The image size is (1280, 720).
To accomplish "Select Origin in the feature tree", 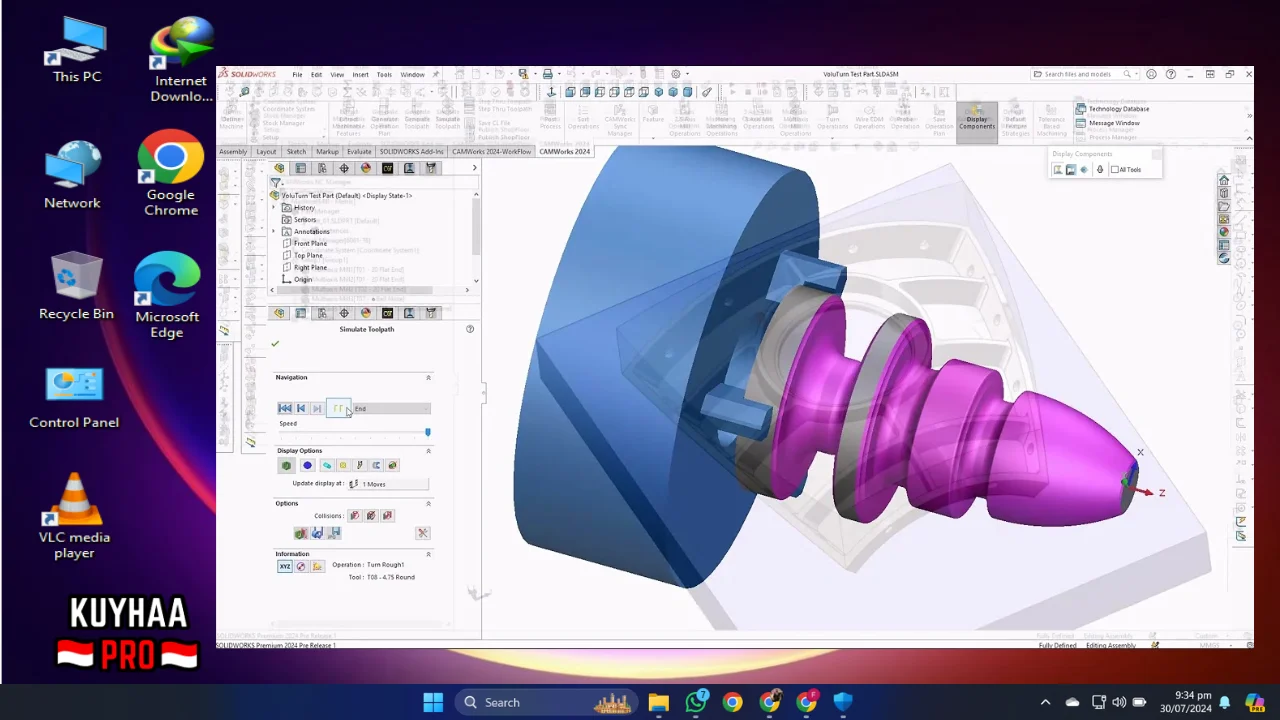I will (x=303, y=280).
